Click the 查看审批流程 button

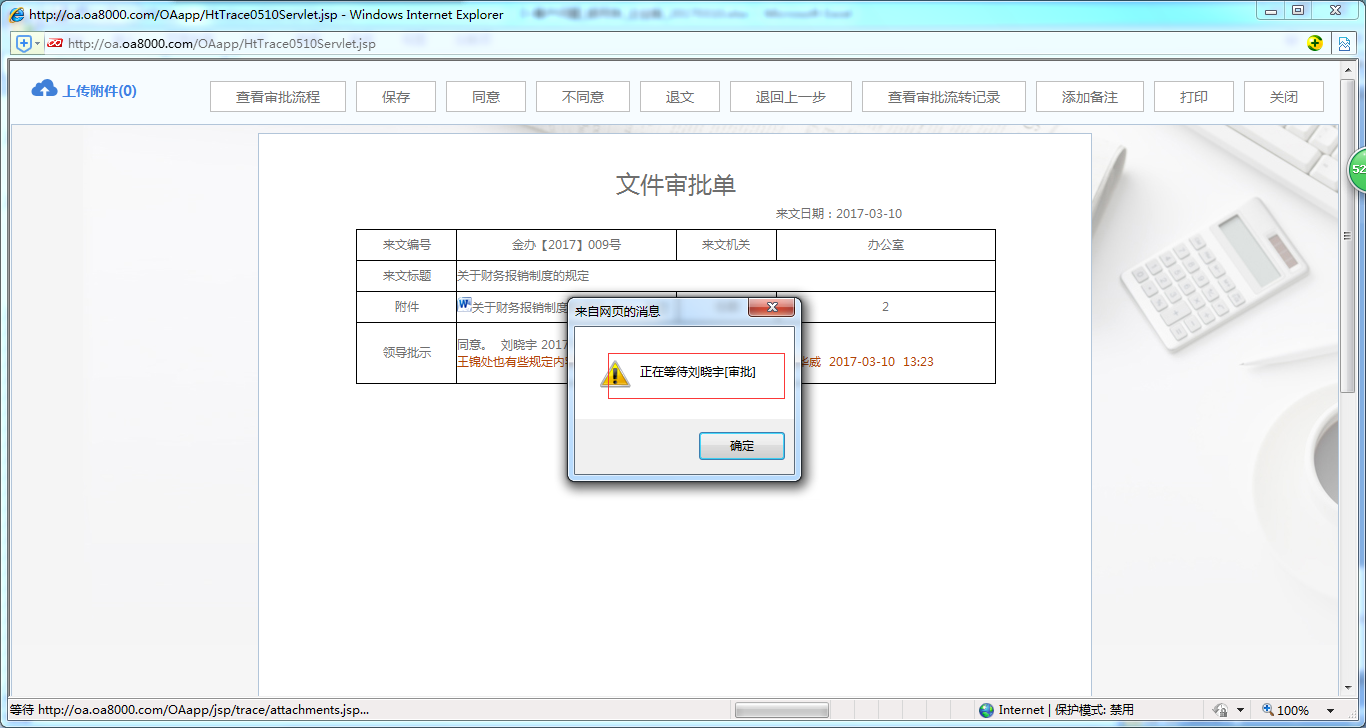[x=278, y=97]
